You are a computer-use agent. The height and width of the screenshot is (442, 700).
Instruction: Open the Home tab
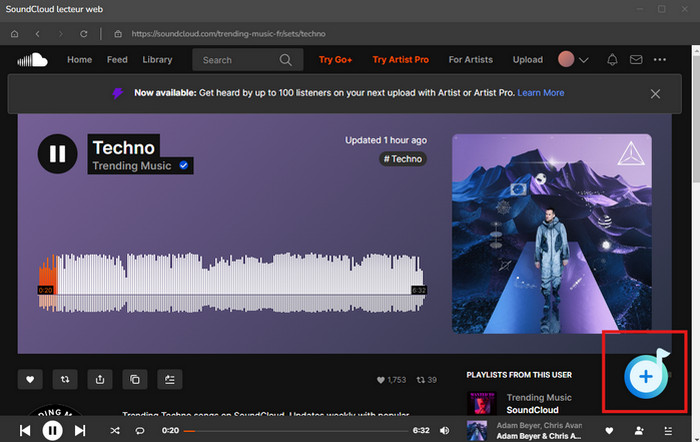[79, 60]
